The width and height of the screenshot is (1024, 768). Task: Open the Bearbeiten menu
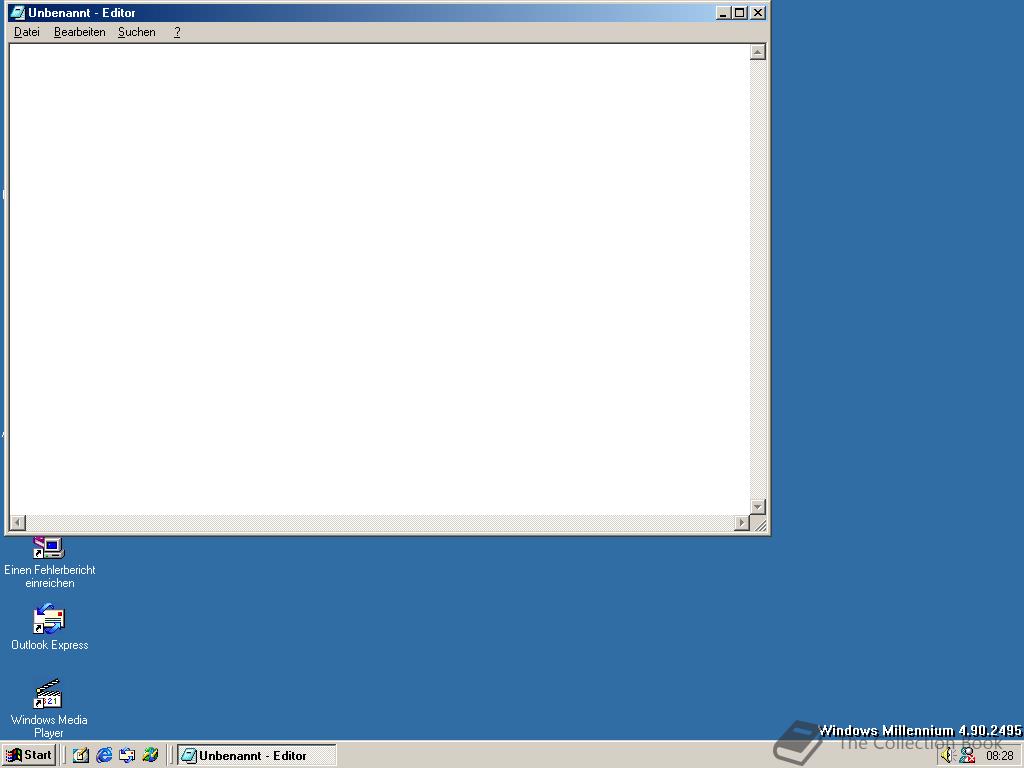pos(80,32)
